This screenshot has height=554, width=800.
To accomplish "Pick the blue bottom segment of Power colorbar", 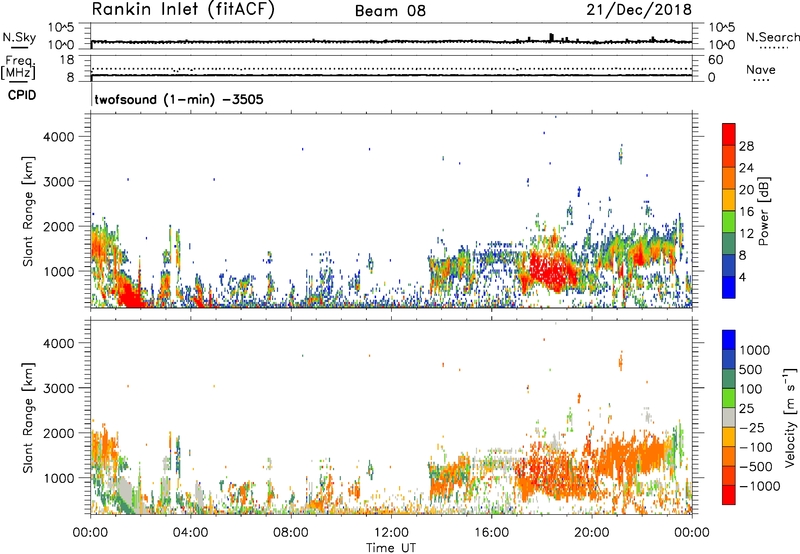I will (729, 288).
